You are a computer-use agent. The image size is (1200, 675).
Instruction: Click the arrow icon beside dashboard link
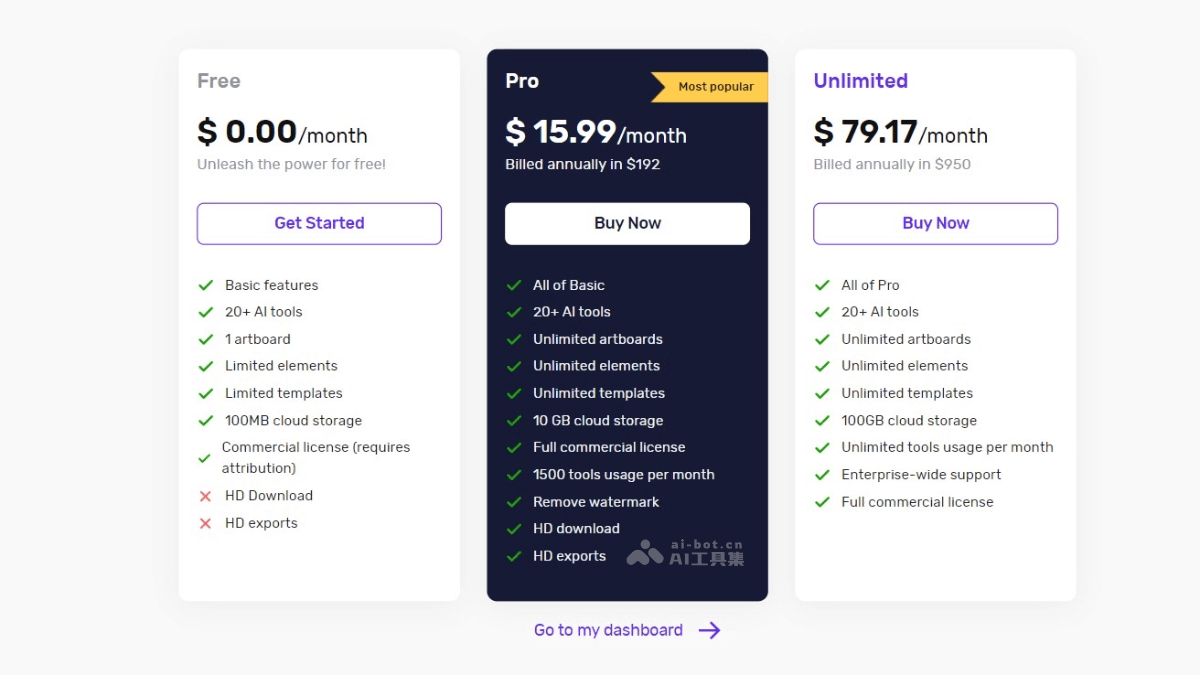pyautogui.click(x=709, y=630)
